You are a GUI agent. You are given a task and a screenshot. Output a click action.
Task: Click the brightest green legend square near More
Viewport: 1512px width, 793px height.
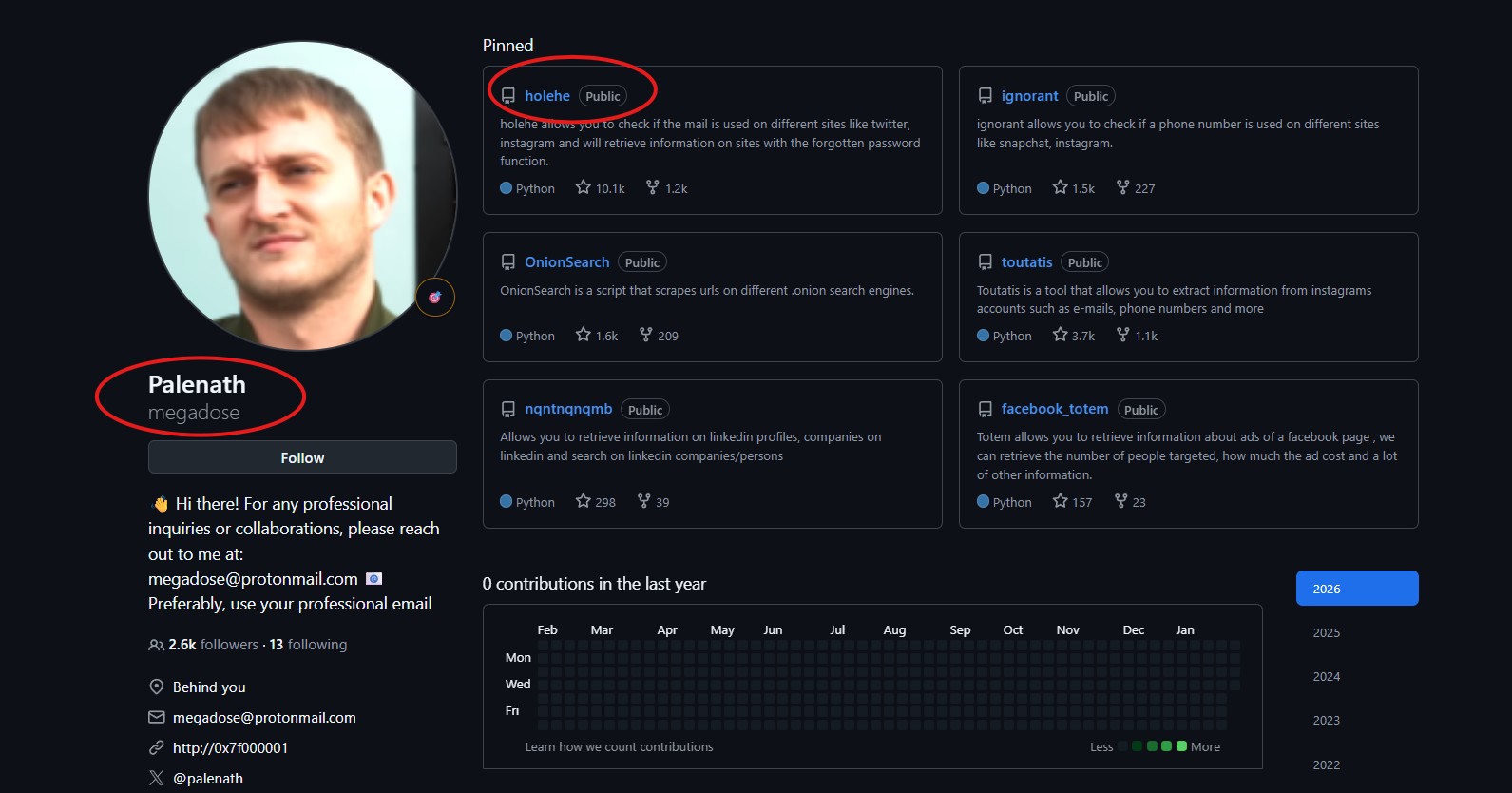[x=1181, y=746]
